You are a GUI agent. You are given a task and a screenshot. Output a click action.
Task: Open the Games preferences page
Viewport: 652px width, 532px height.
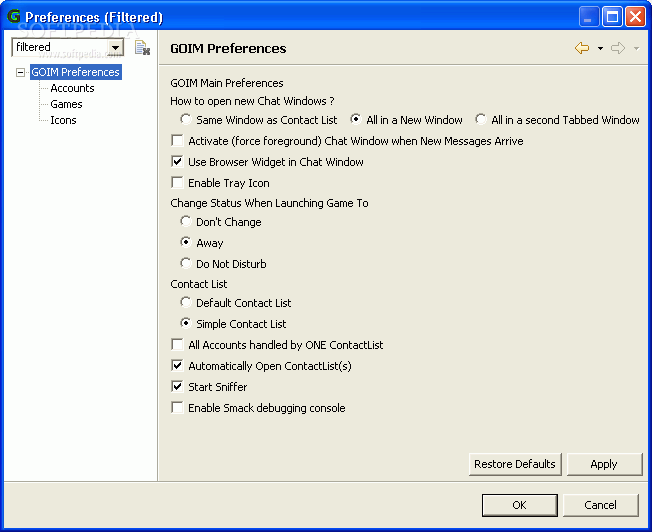tap(66, 104)
